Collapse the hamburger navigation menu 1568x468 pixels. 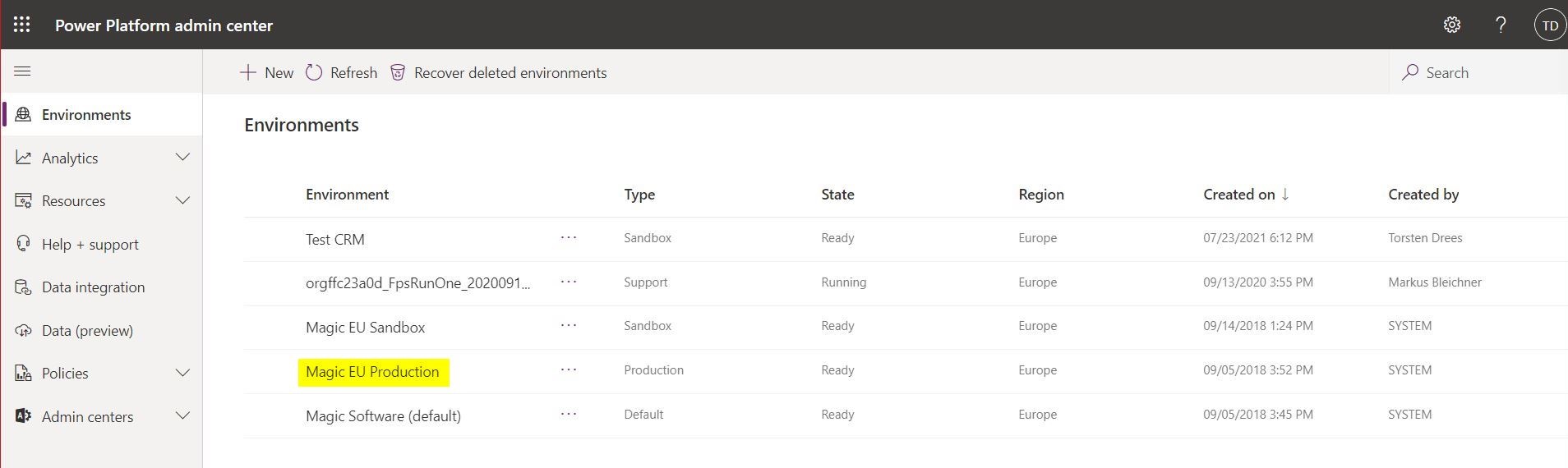22,71
